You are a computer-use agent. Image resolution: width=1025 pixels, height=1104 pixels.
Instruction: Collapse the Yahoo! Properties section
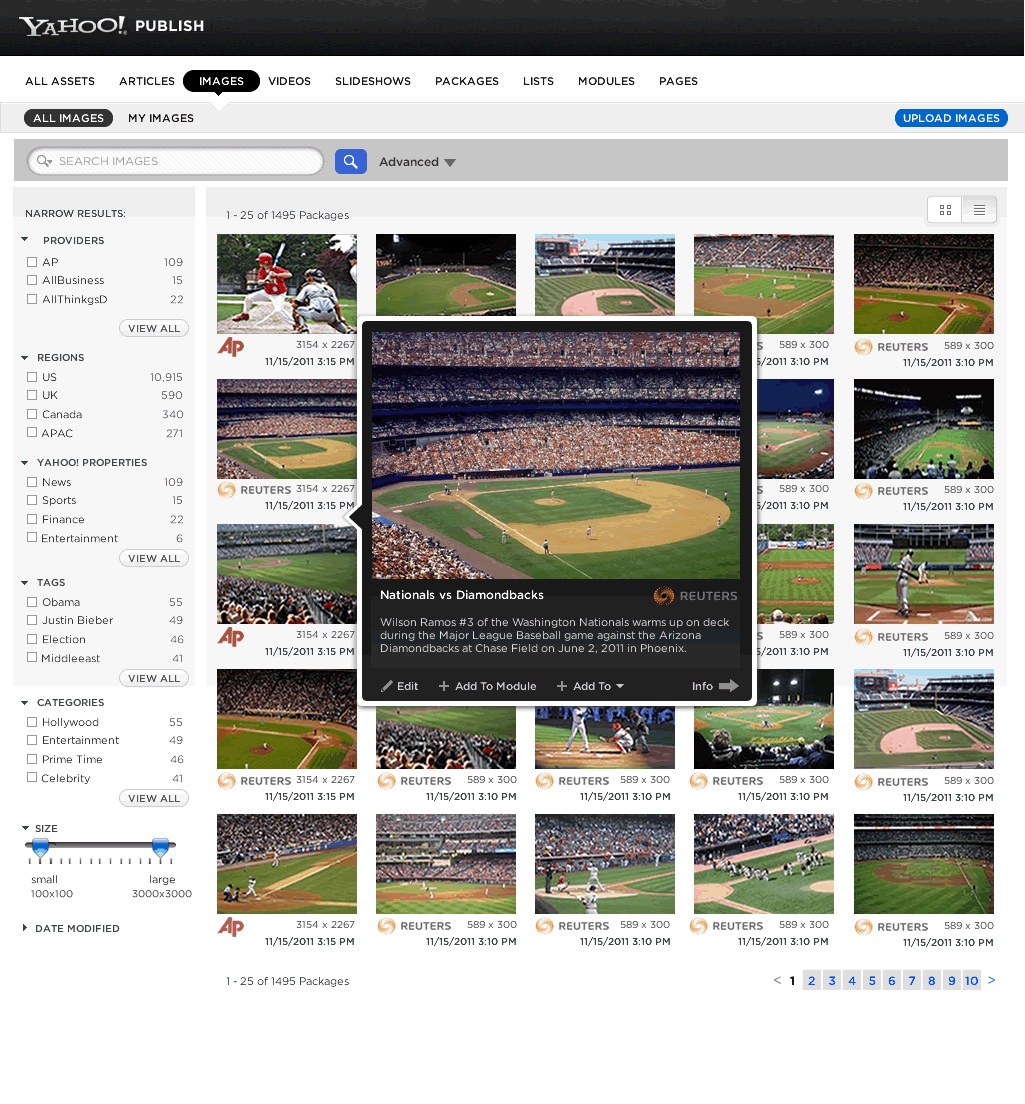click(x=25, y=463)
